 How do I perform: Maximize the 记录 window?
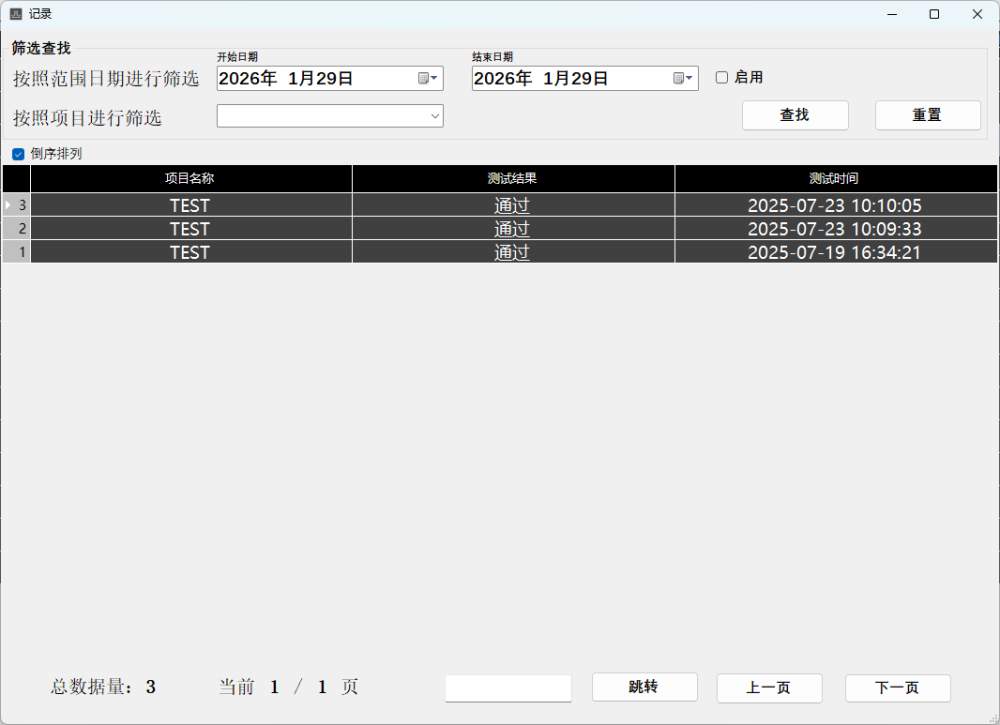934,14
